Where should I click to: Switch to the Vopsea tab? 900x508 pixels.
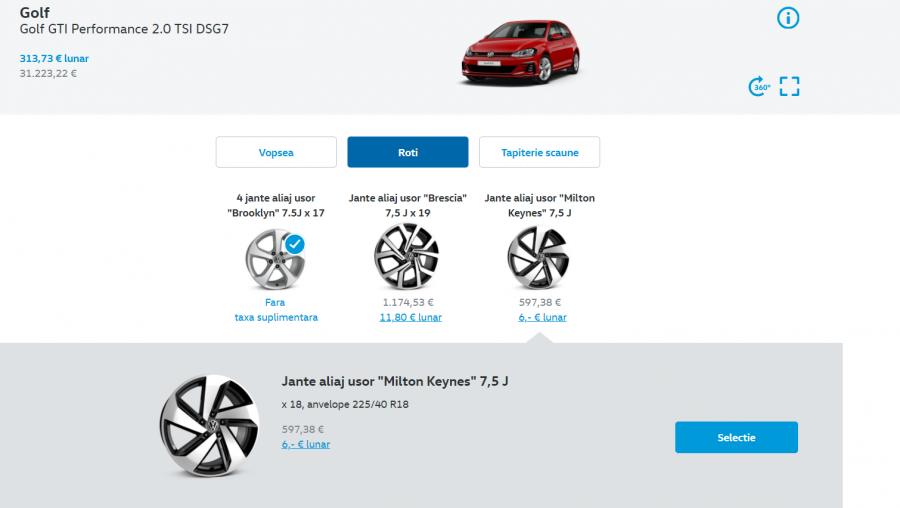[276, 152]
